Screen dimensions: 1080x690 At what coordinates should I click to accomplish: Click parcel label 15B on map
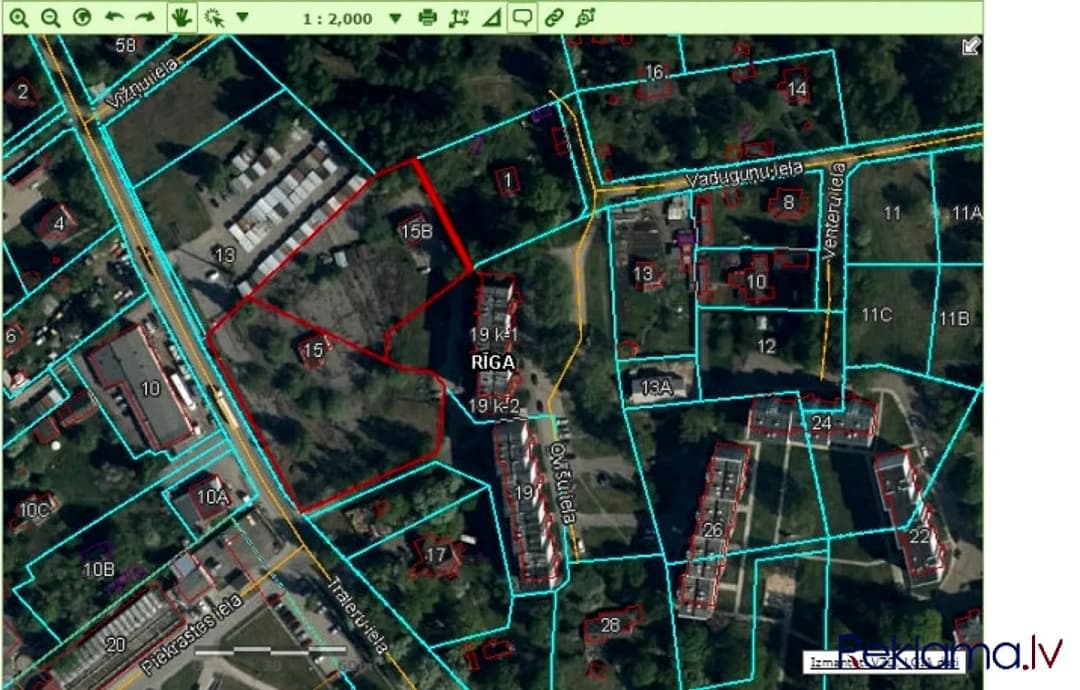pyautogui.click(x=416, y=231)
